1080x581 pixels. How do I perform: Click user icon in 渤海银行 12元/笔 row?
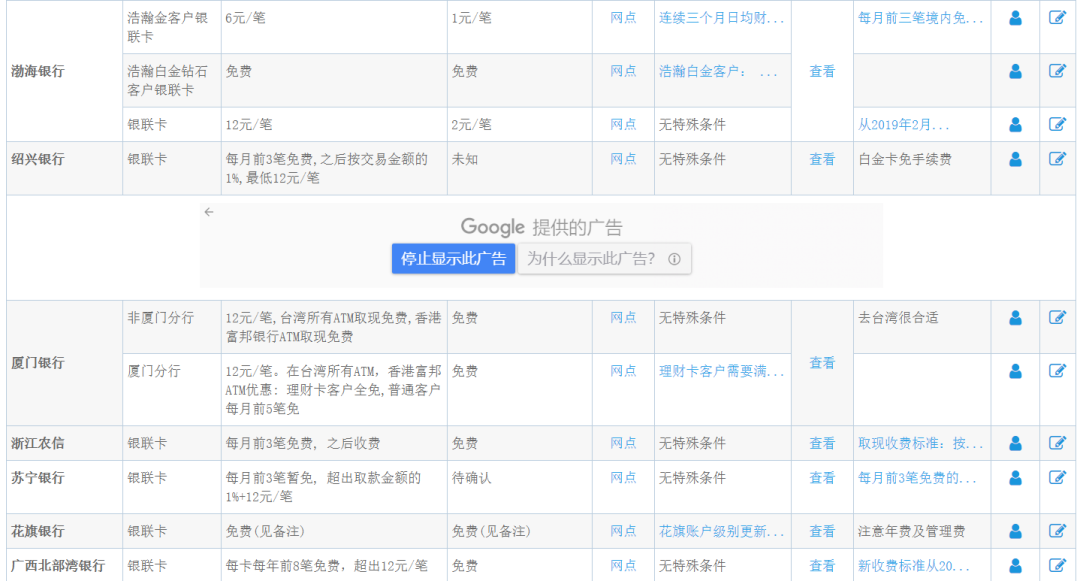tap(1015, 125)
